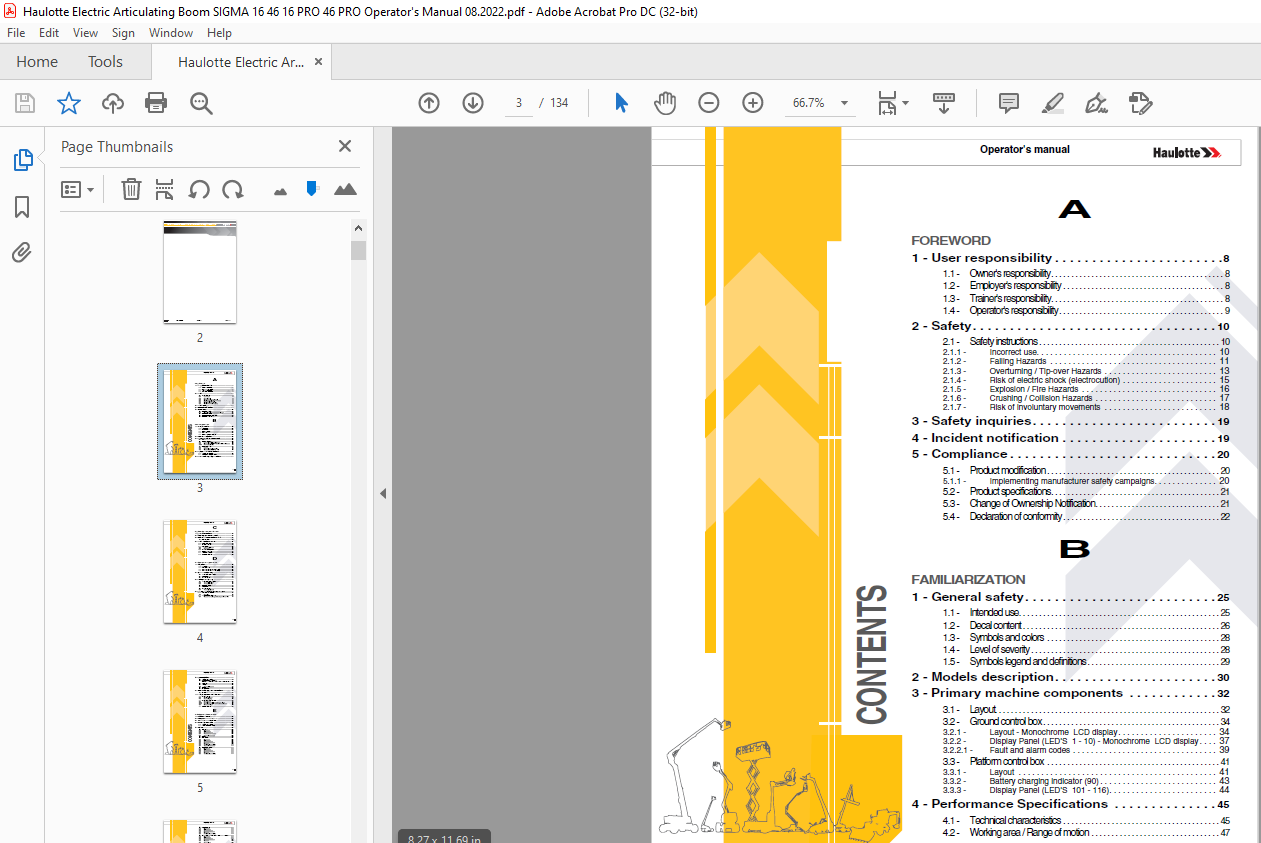
Task: Open the Sign document tool
Action: (x=1097, y=103)
